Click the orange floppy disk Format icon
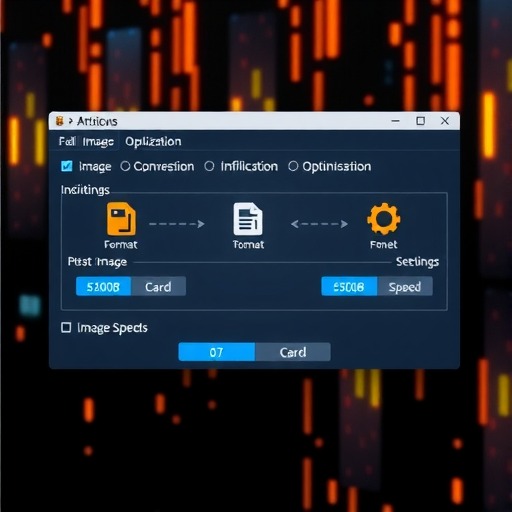Screen dimensions: 512x512 121,219
